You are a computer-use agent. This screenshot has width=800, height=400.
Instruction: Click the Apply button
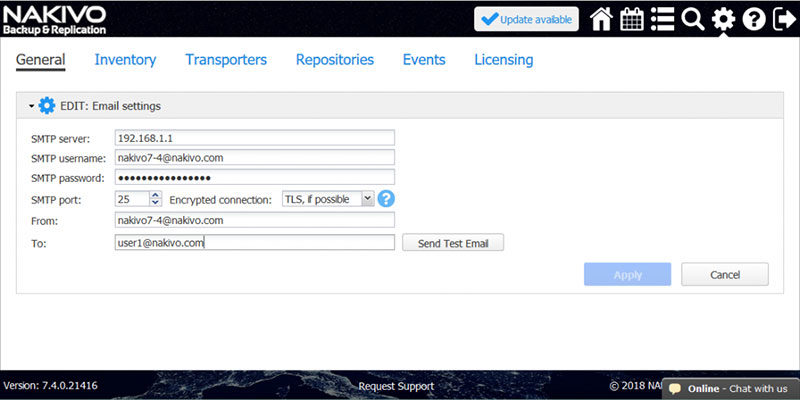(x=628, y=274)
